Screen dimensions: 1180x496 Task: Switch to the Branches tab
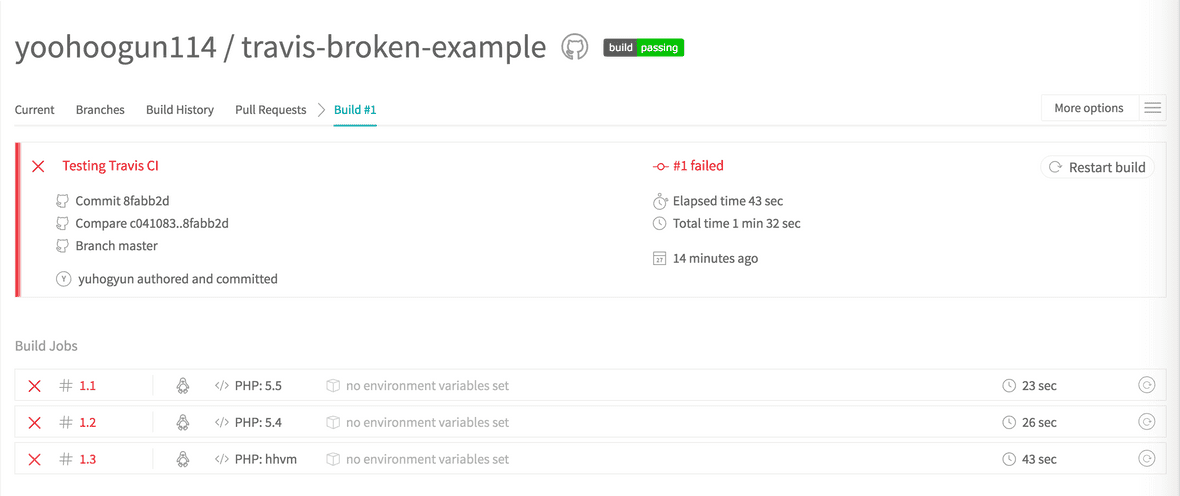[100, 110]
